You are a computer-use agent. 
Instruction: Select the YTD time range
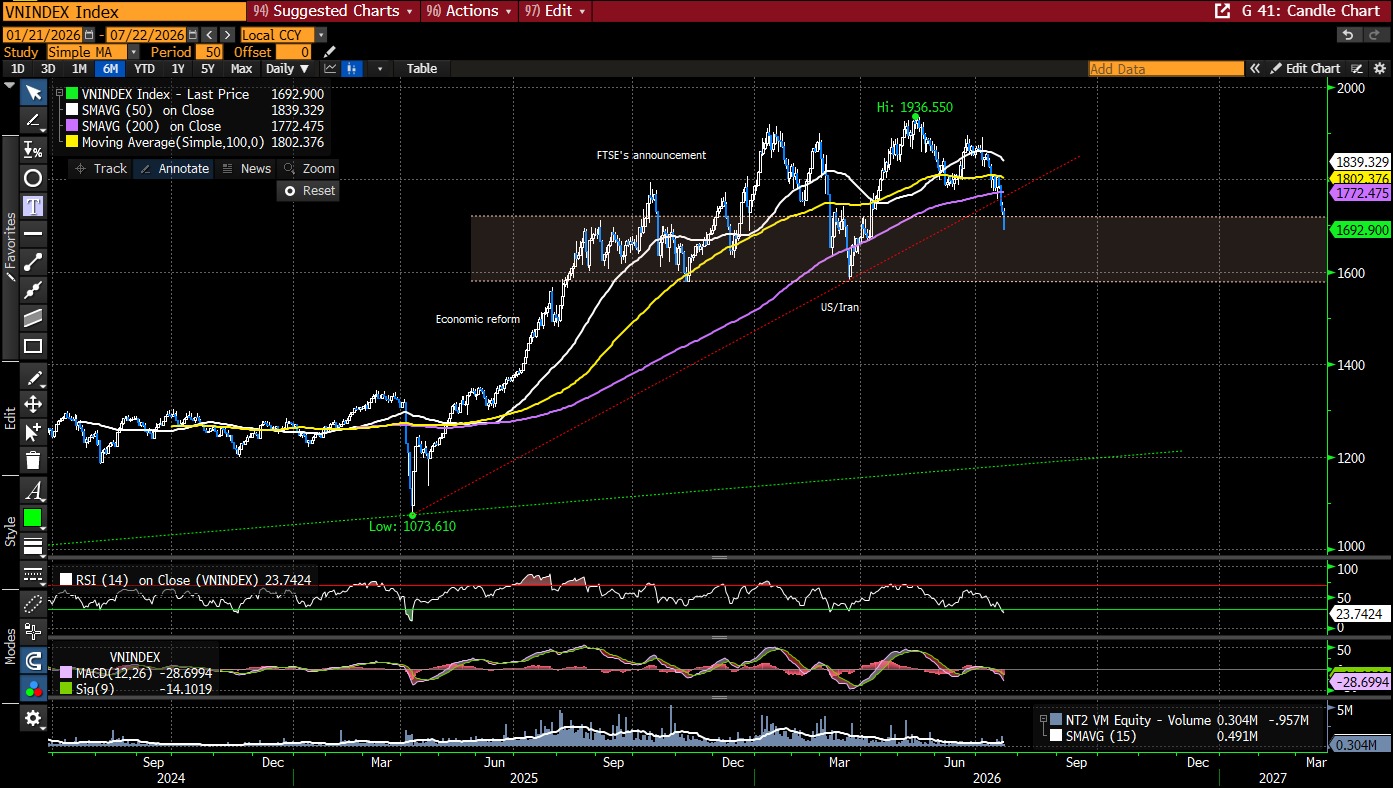point(144,69)
